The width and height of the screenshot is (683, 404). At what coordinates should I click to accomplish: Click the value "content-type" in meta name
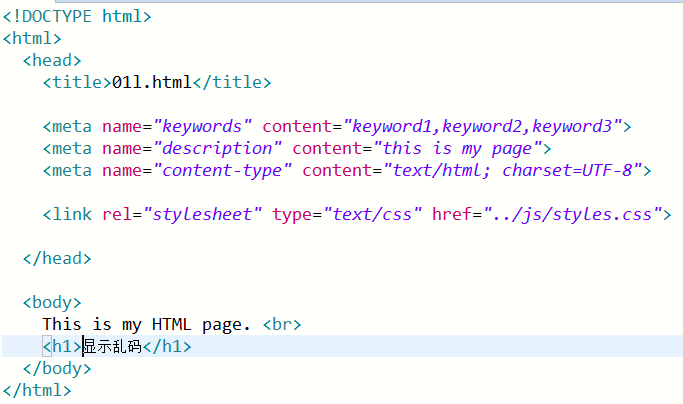[223, 171]
